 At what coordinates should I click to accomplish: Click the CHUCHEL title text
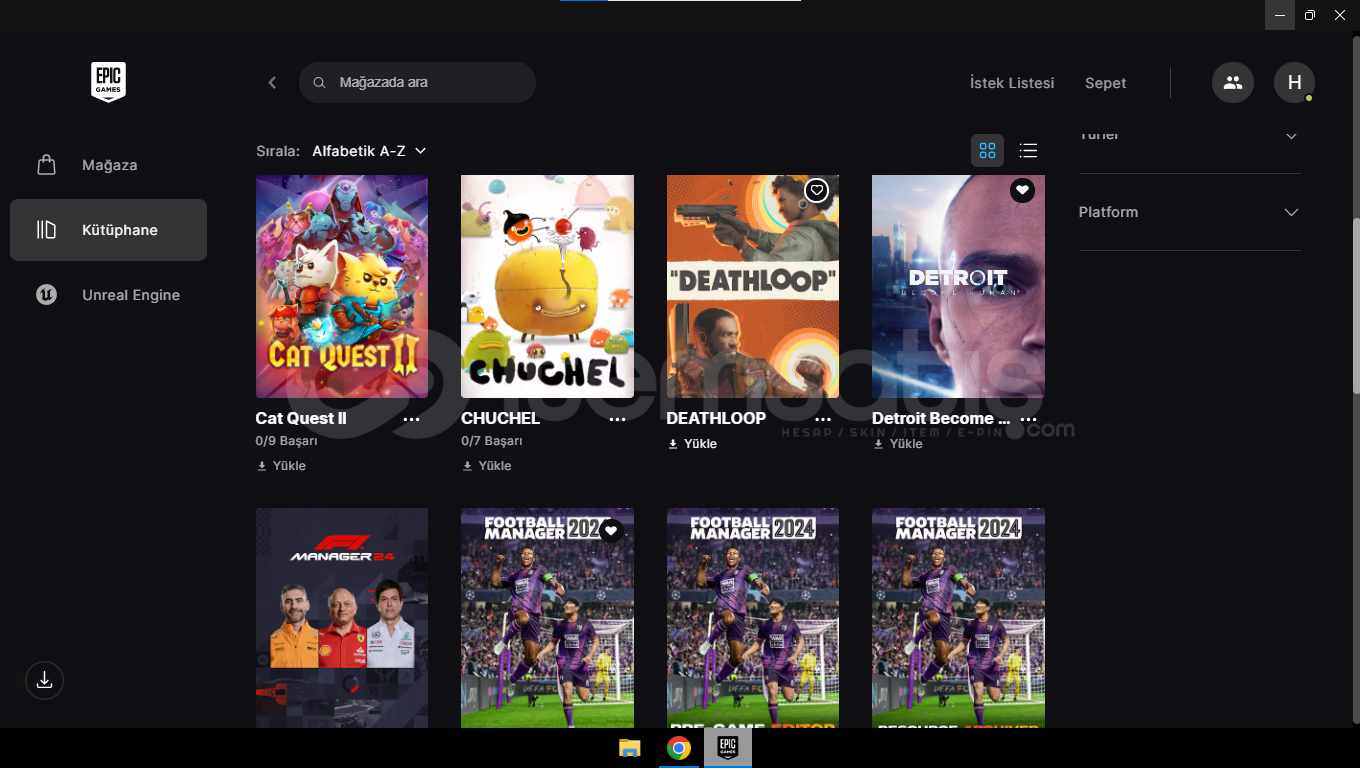(500, 418)
